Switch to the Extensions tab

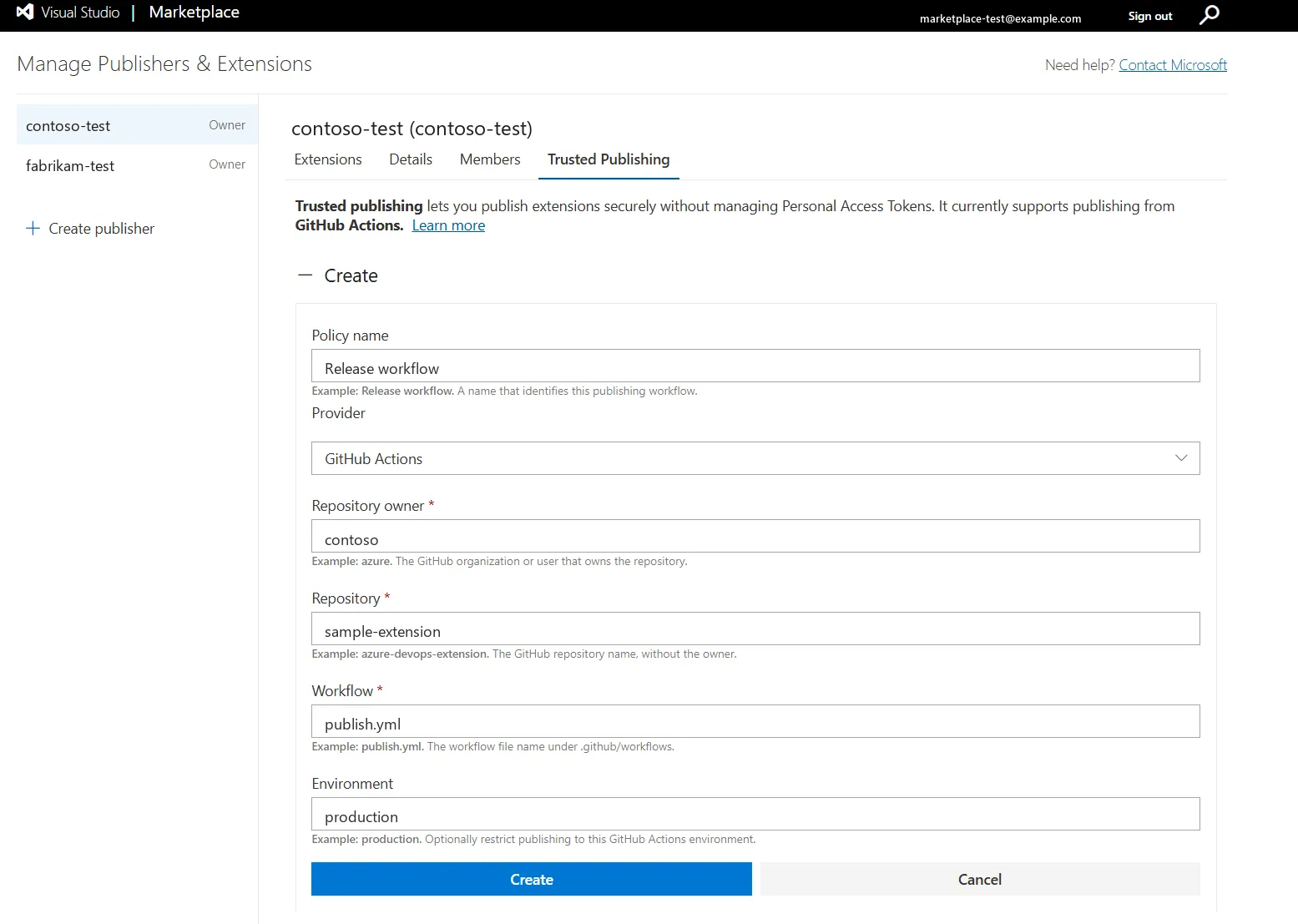click(x=328, y=159)
